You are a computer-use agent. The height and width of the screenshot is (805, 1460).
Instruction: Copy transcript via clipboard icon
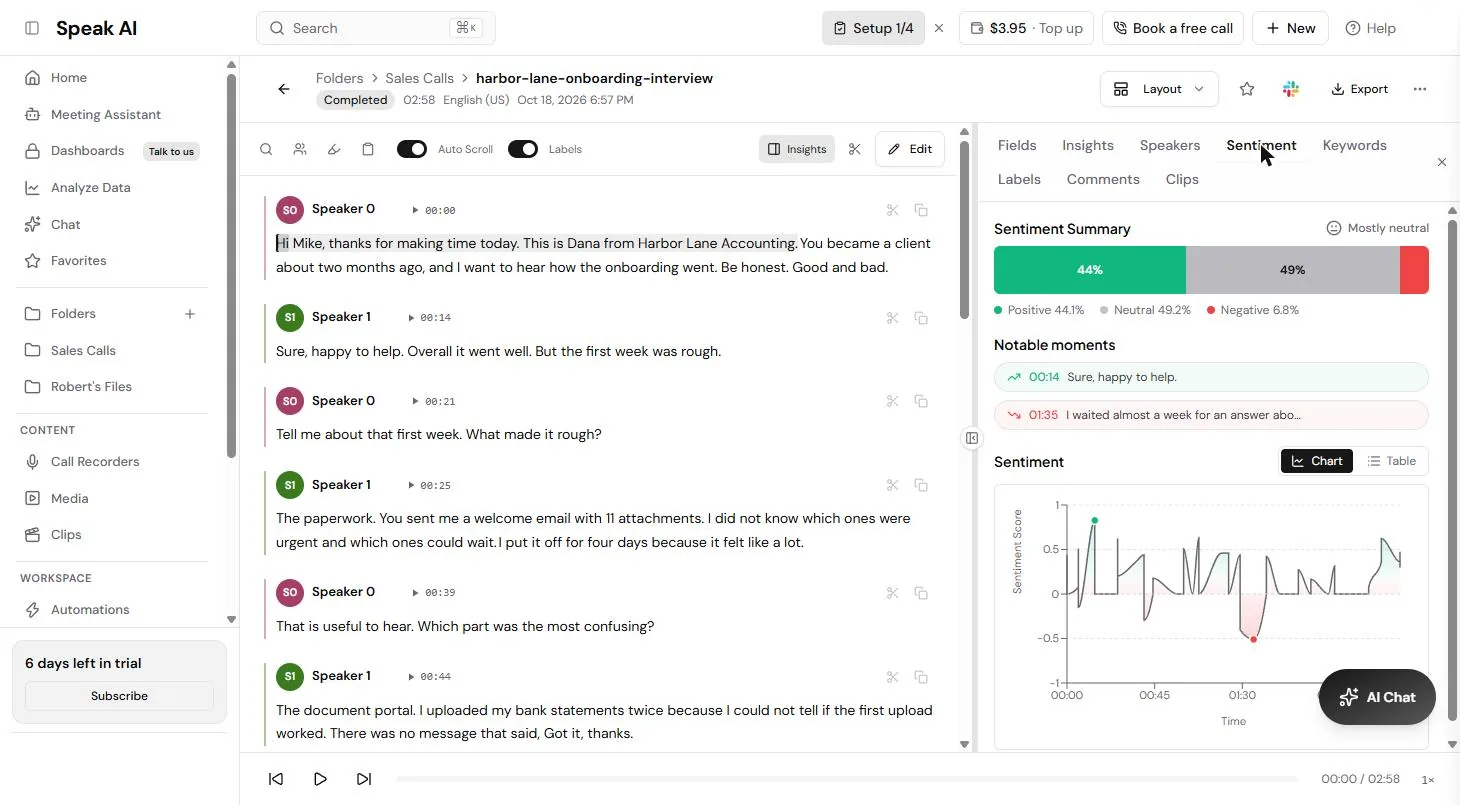click(368, 149)
